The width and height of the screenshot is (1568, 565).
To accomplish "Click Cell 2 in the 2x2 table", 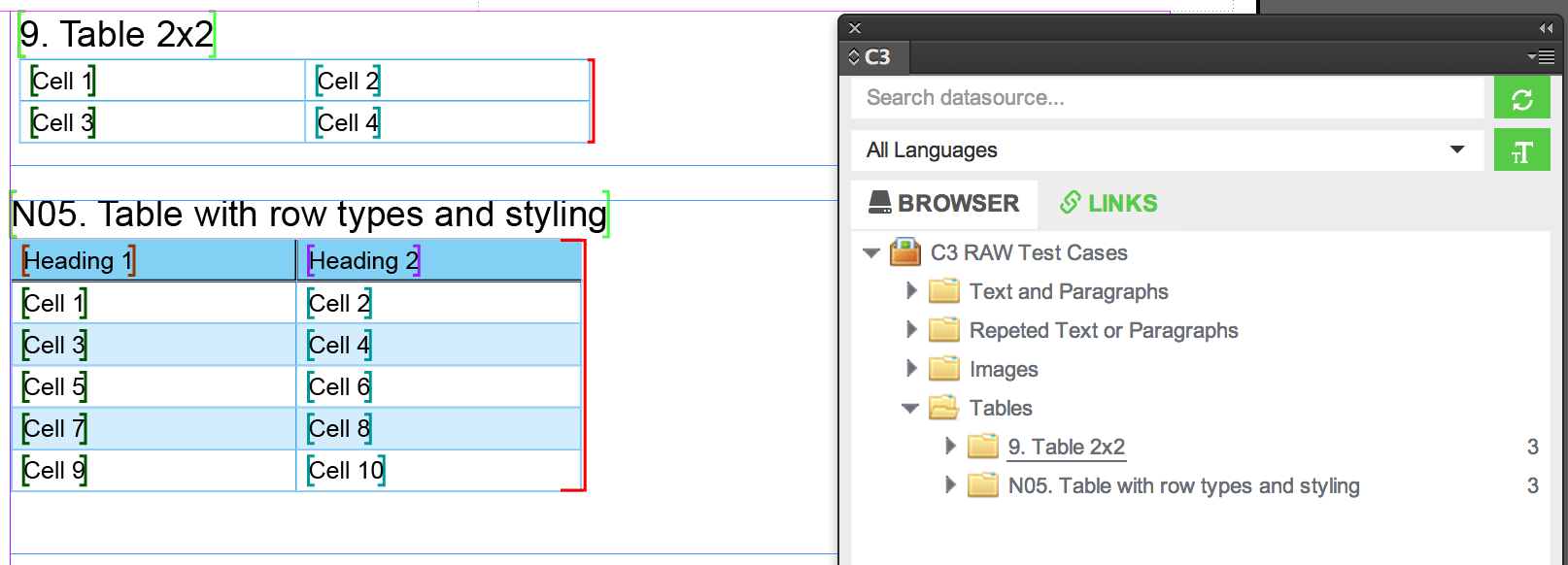I will pyautogui.click(x=448, y=81).
